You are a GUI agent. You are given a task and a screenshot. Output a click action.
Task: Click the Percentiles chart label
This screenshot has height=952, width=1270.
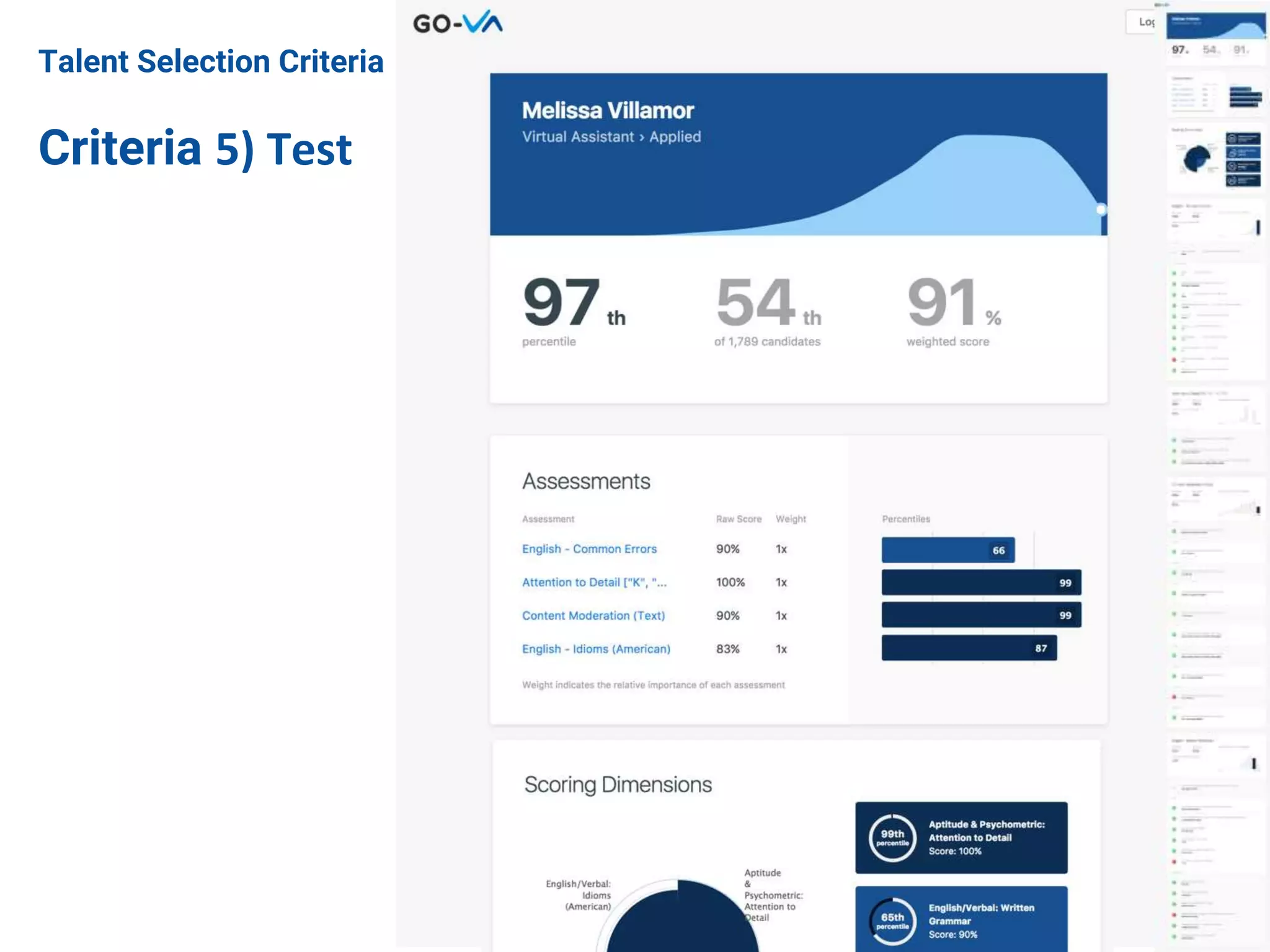(906, 519)
